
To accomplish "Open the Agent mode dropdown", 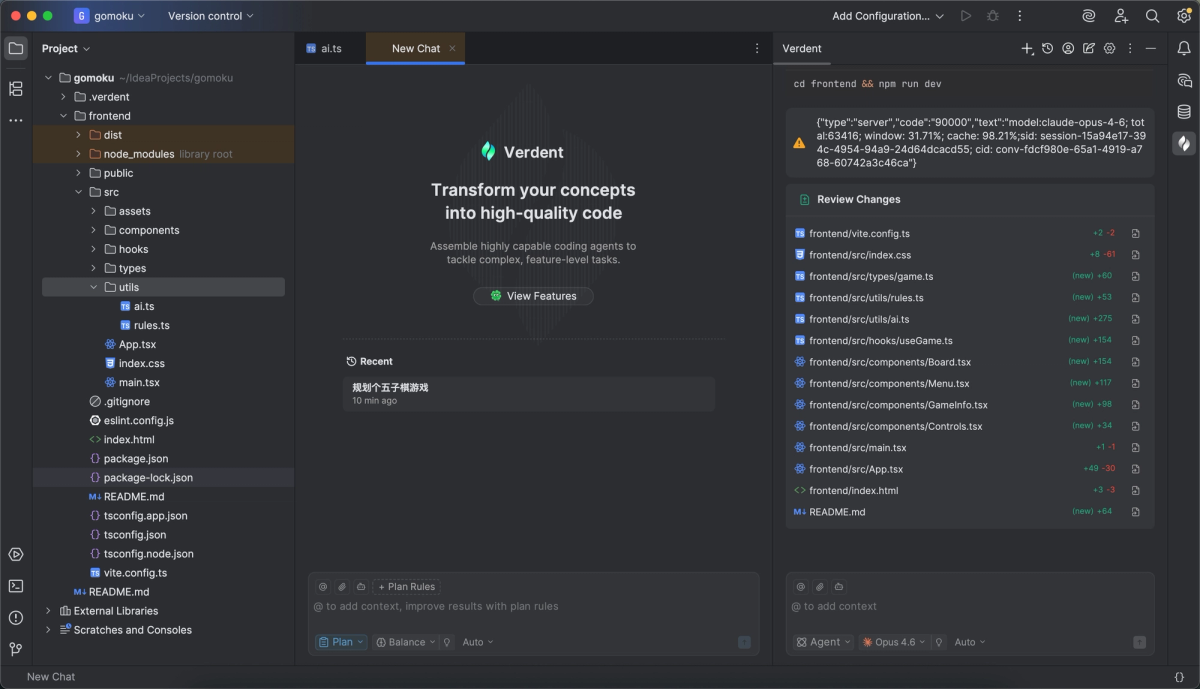I will tap(823, 642).
